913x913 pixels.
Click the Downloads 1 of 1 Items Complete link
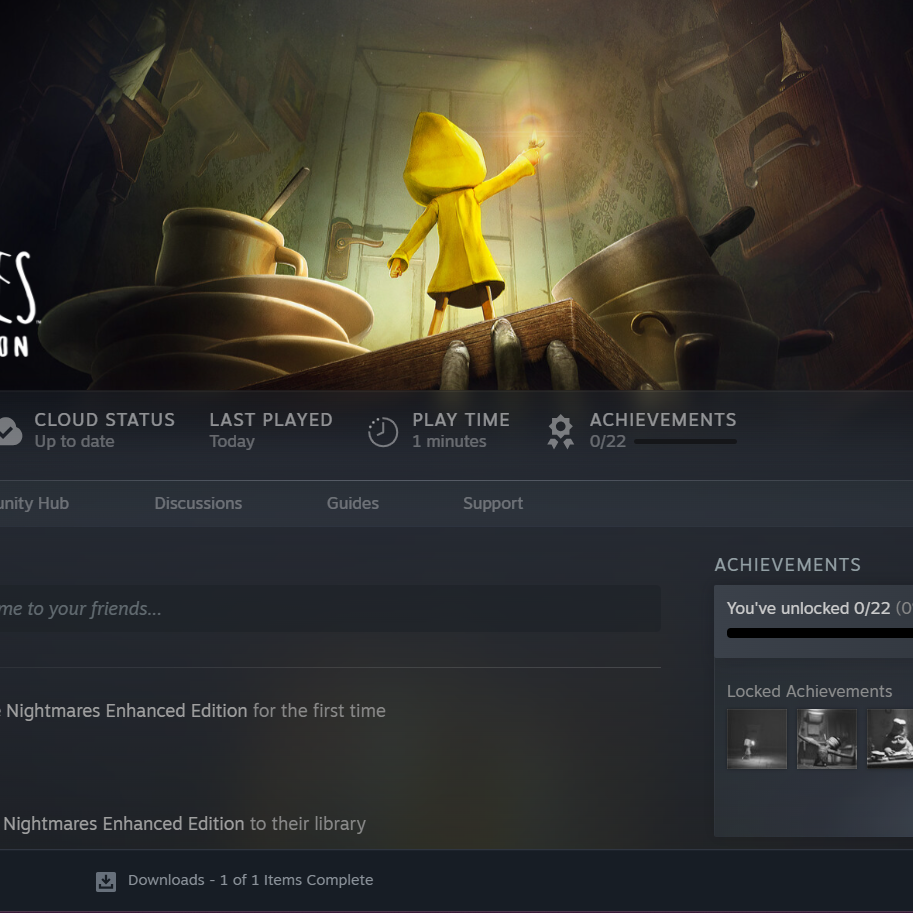coord(250,880)
